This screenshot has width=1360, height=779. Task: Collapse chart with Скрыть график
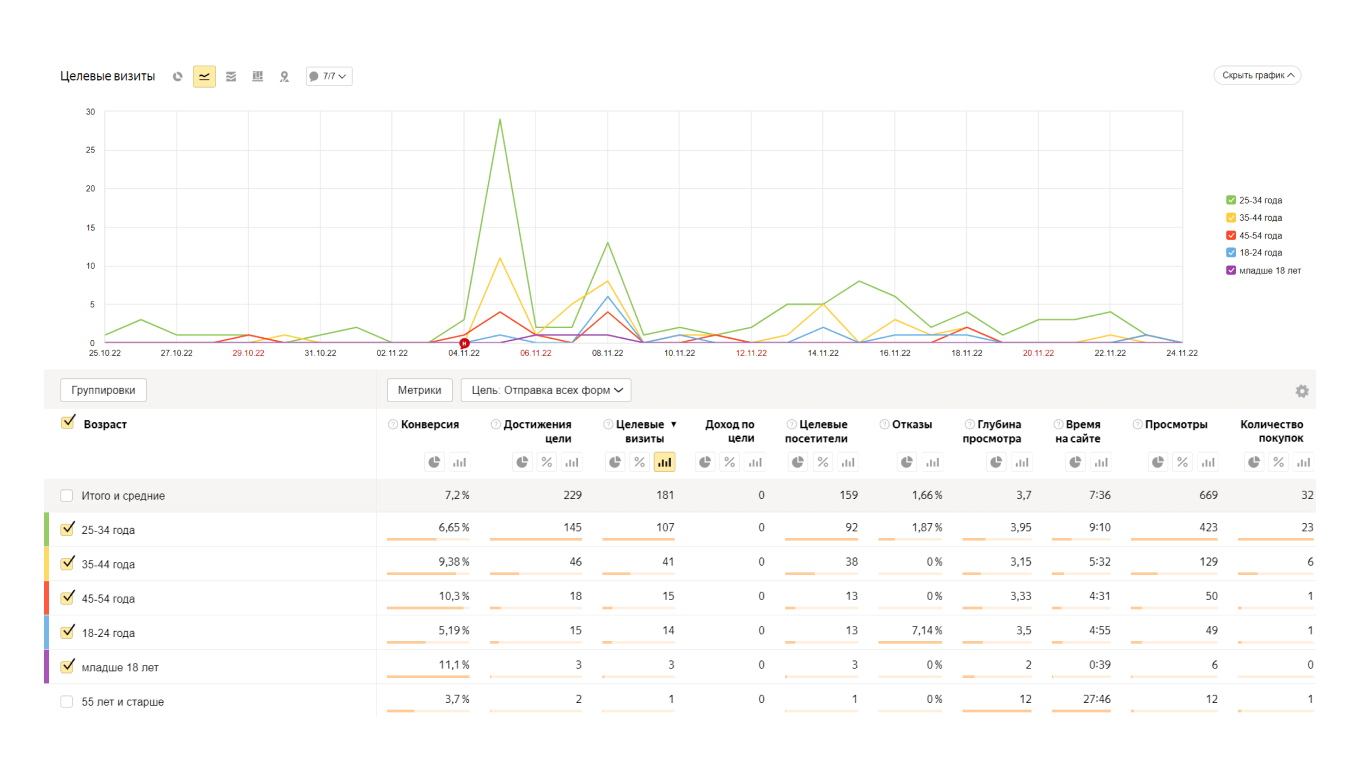1257,75
